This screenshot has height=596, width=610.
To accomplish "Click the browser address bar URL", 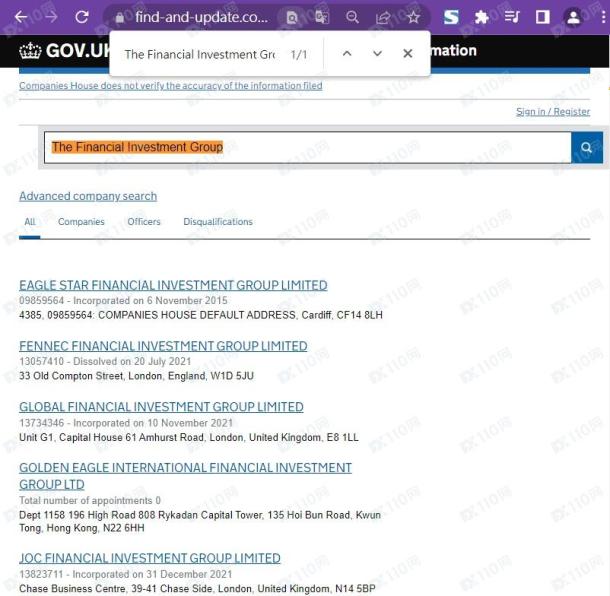I will (202, 17).
